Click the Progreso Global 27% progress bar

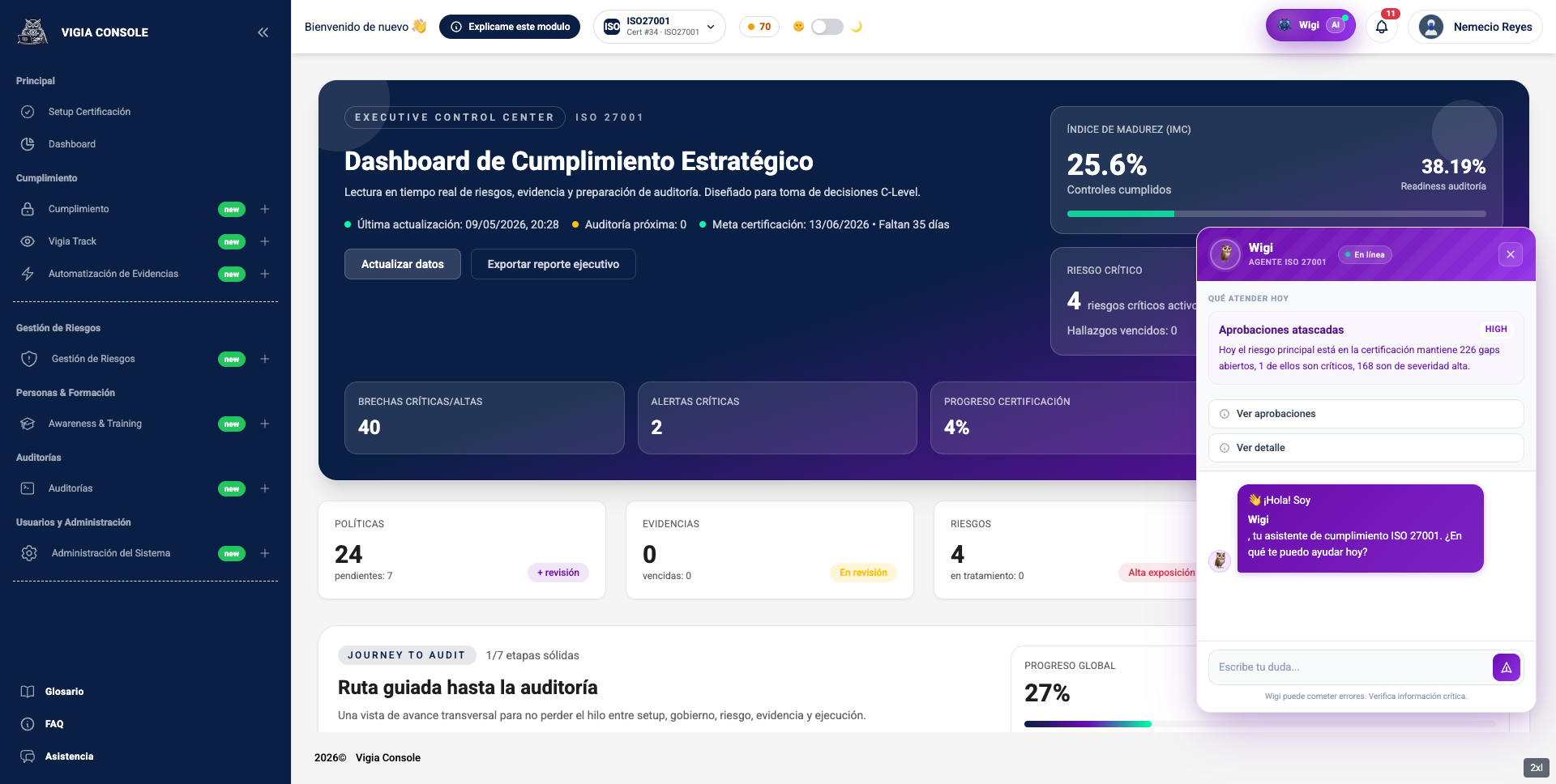tap(1260, 724)
